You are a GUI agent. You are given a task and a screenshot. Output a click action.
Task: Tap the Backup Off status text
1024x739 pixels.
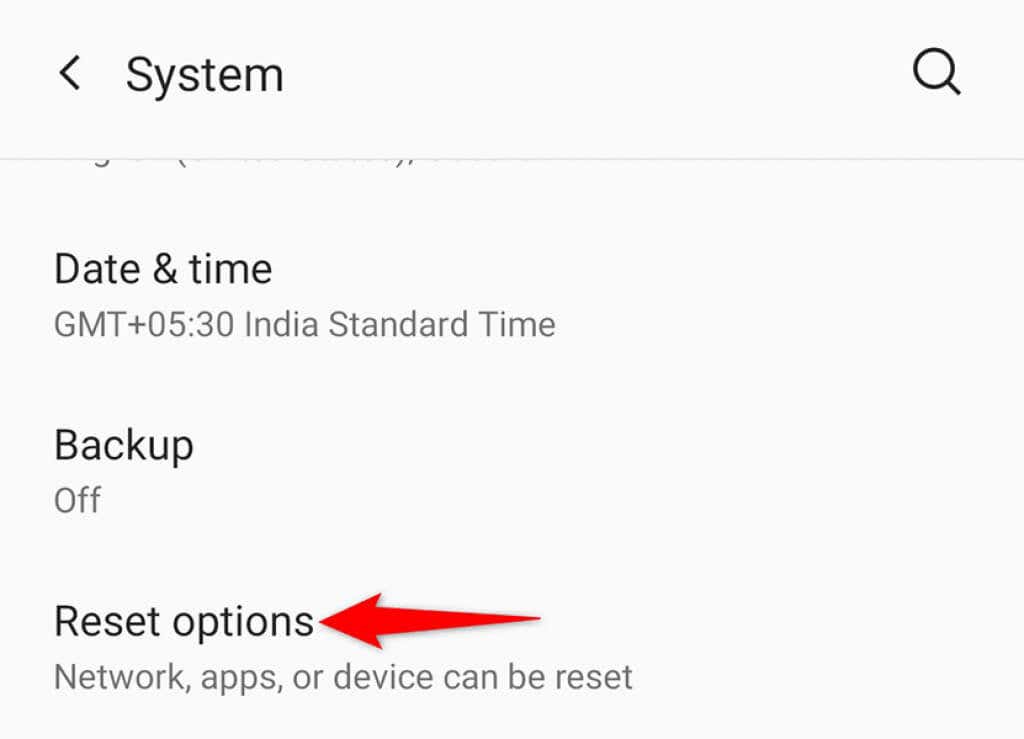coord(77,501)
